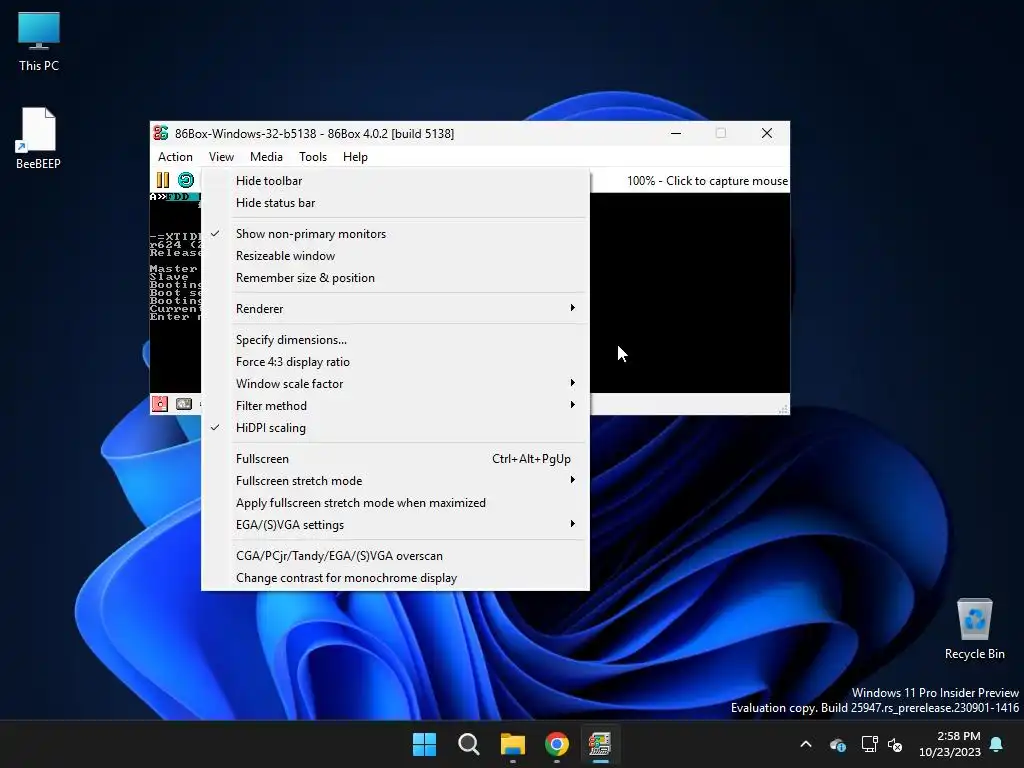Open taskbar Search
This screenshot has width=1024, height=768.
[468, 744]
